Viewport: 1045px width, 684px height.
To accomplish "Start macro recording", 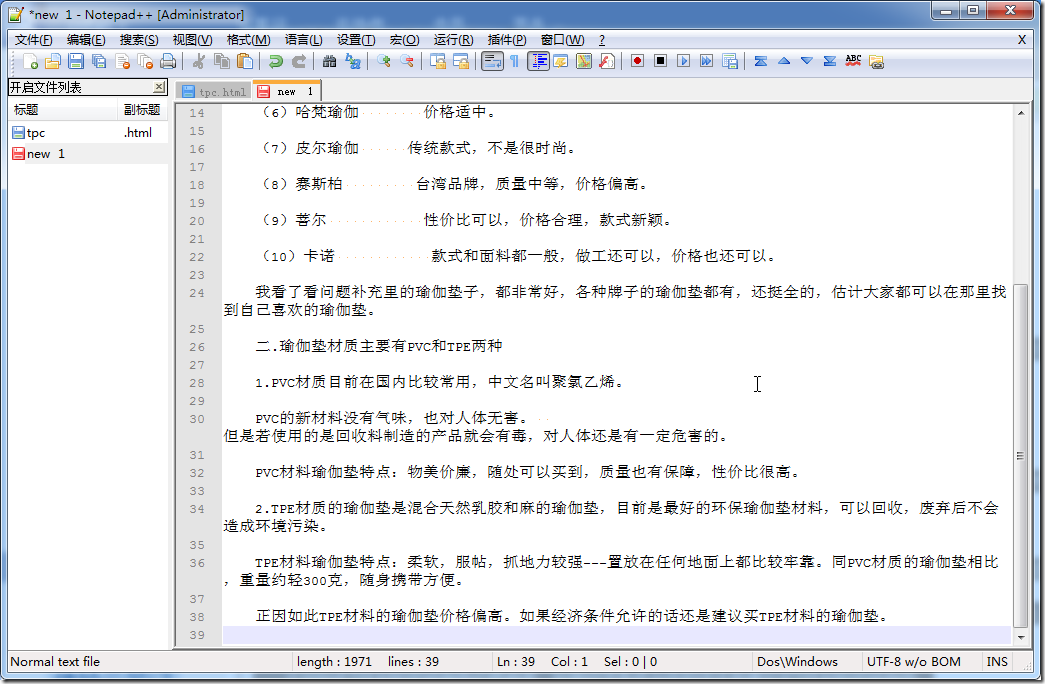I will click(x=637, y=61).
